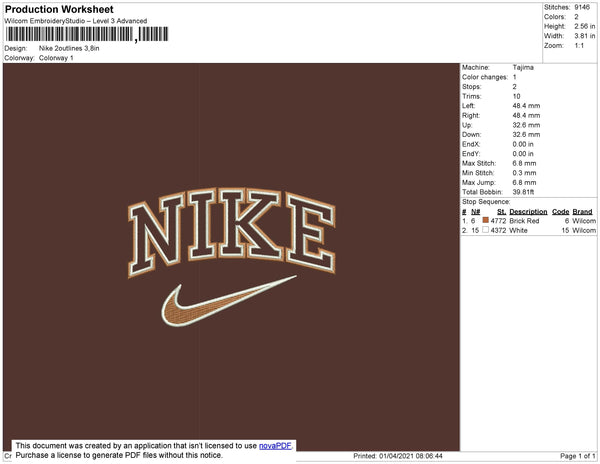The height and width of the screenshot is (464, 600).
Task: Select the total bobbin value 39.81ft
Action: coord(523,192)
